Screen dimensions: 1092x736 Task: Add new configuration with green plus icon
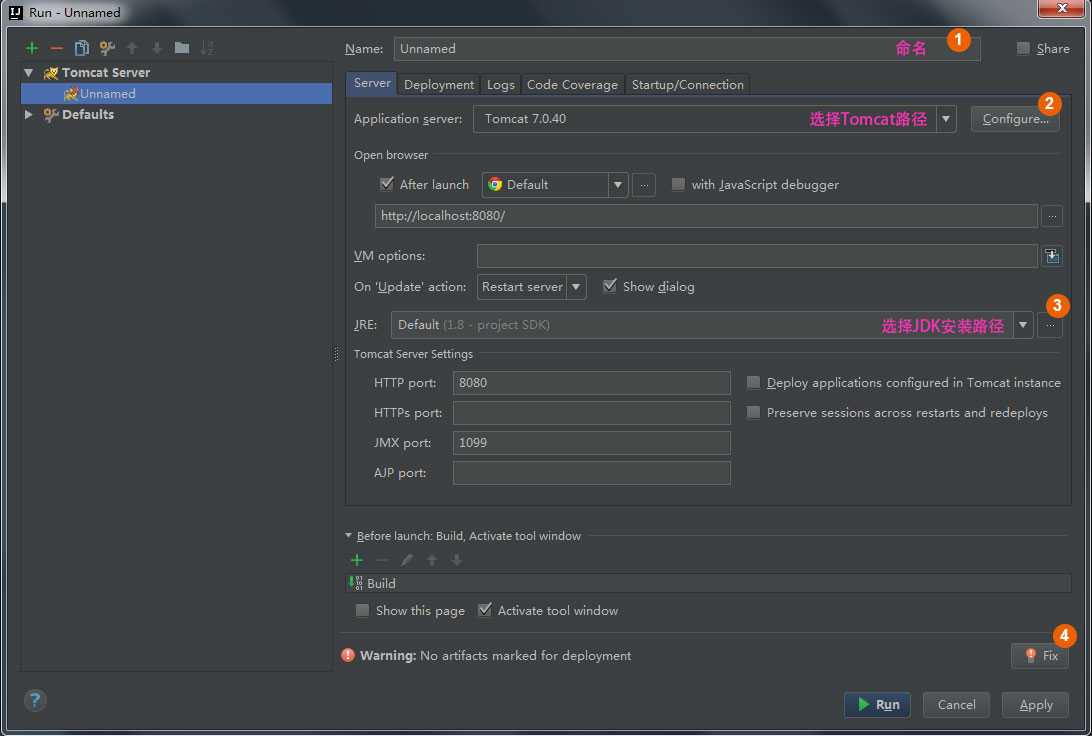32,48
